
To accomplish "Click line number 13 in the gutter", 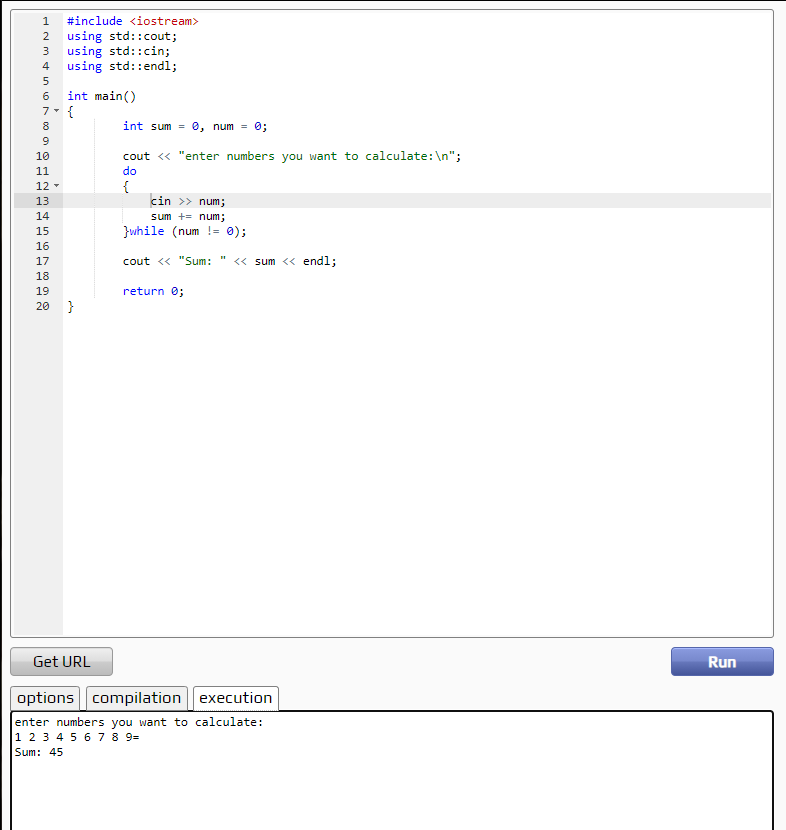I will pos(42,201).
